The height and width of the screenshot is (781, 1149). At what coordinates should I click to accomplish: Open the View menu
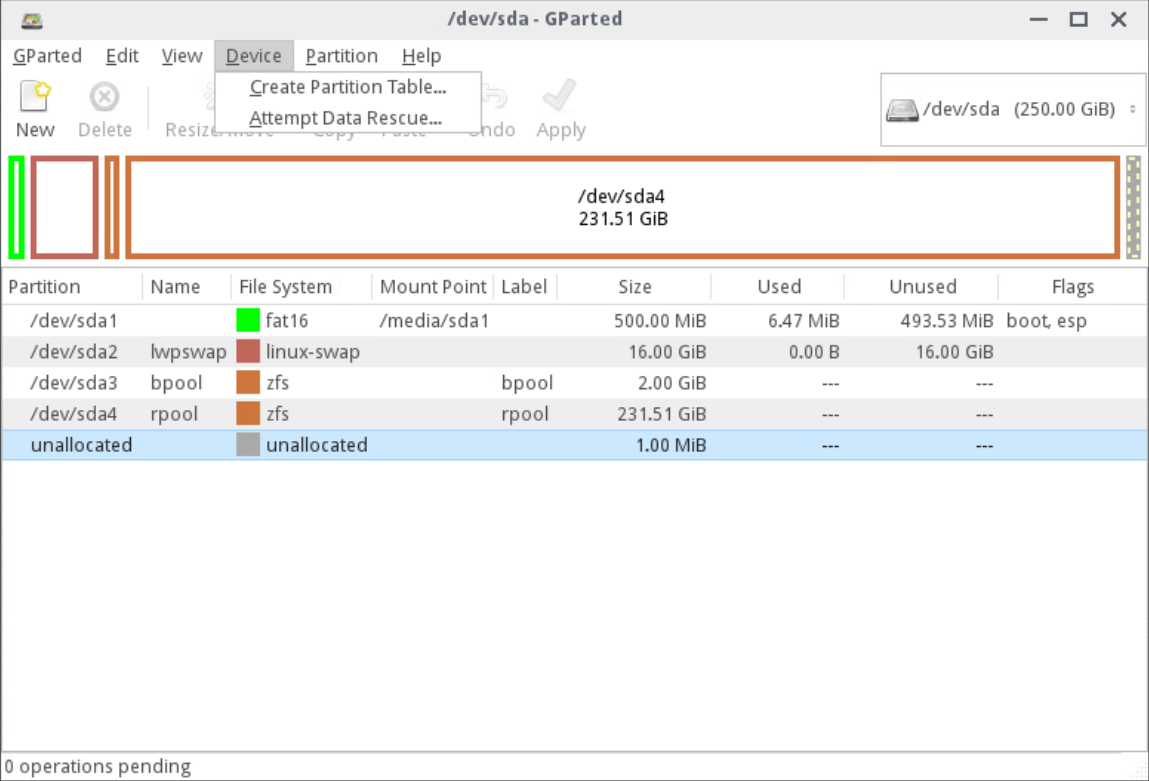coord(182,56)
